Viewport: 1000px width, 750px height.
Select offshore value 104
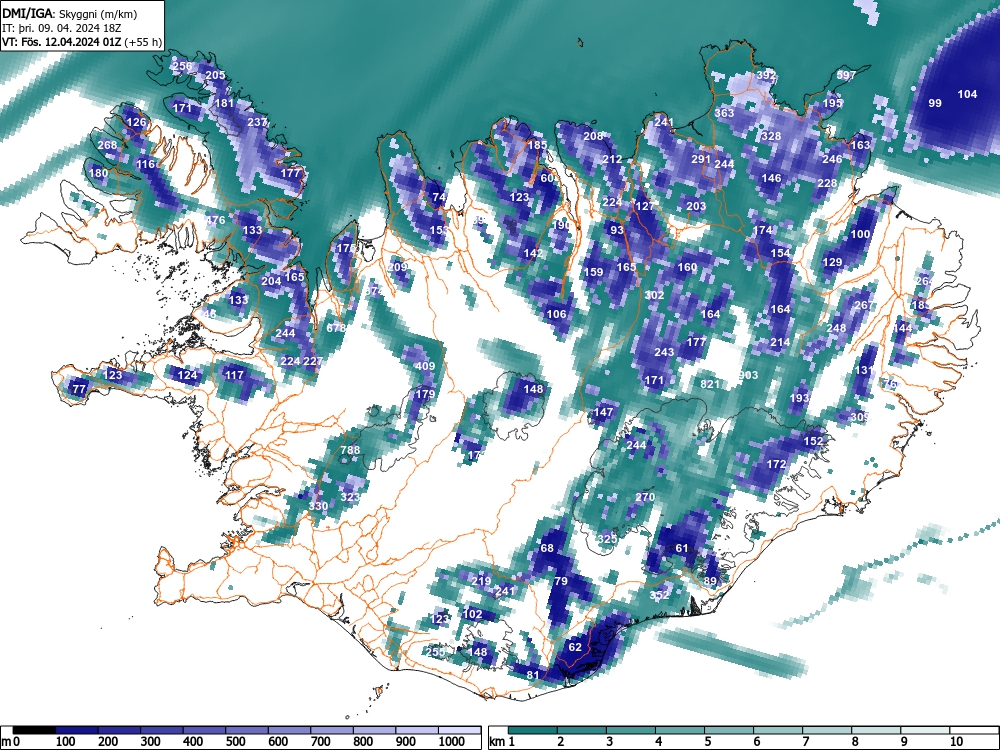pyautogui.click(x=967, y=94)
